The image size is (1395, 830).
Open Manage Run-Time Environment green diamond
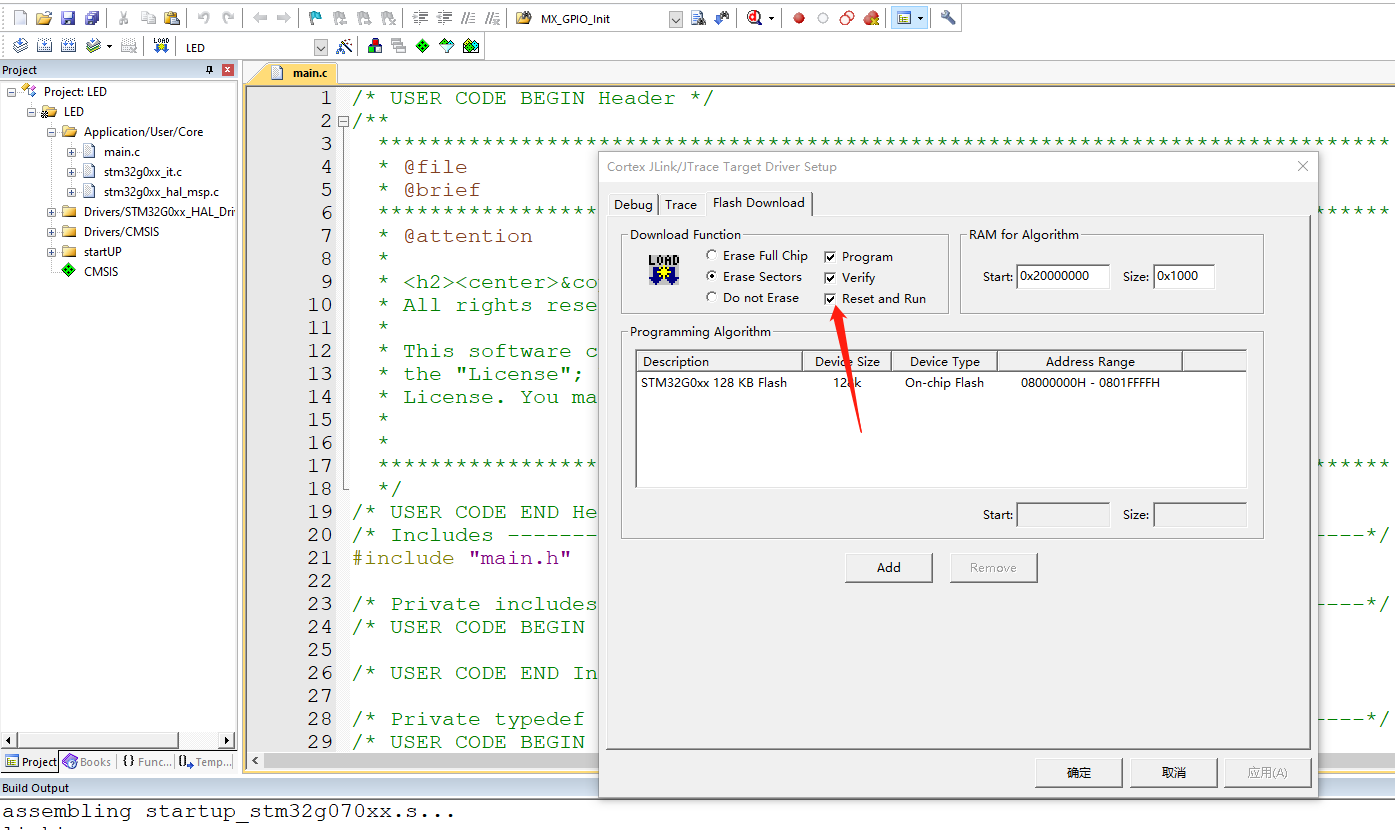pos(422,46)
